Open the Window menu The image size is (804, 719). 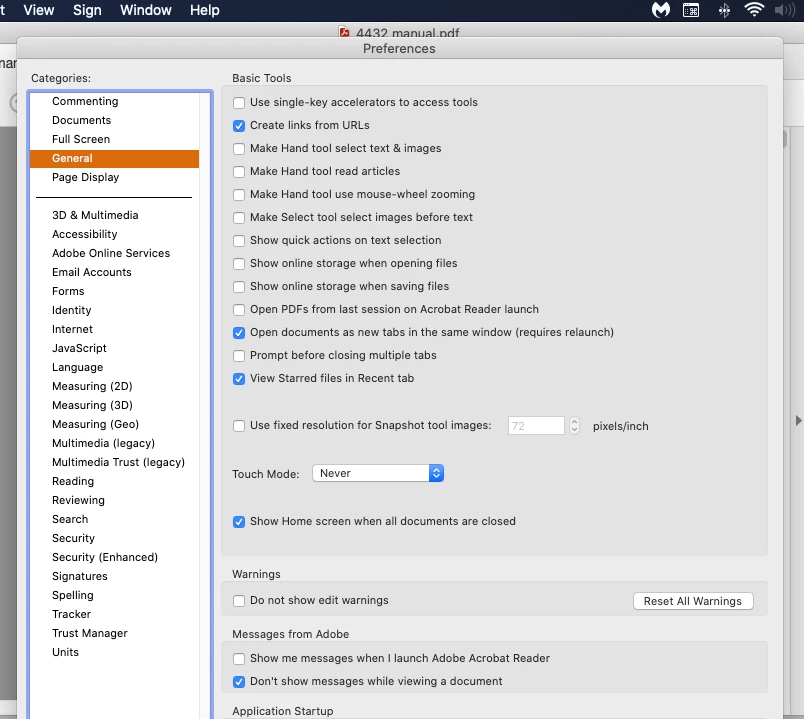pyautogui.click(x=146, y=10)
